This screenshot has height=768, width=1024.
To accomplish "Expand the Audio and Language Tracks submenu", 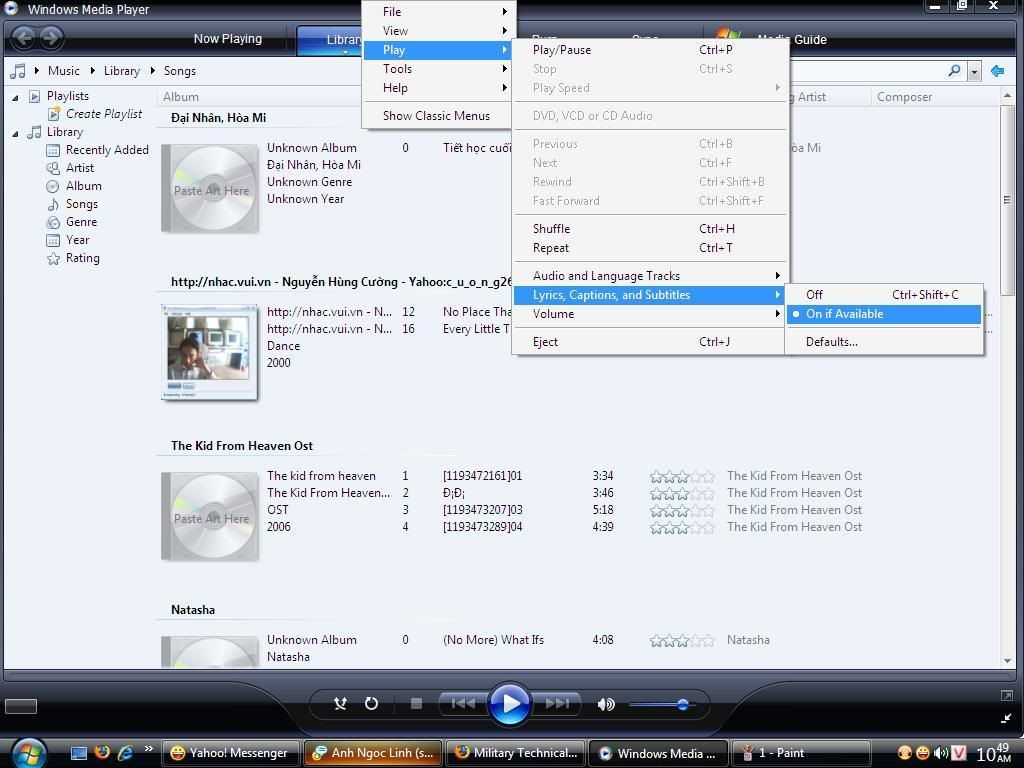I will click(606, 276).
